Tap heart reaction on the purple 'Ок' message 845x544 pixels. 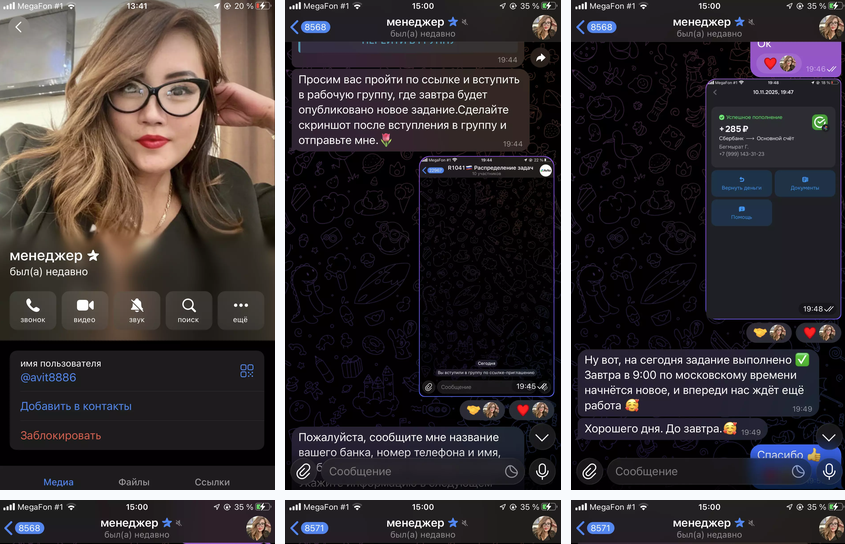778,64
